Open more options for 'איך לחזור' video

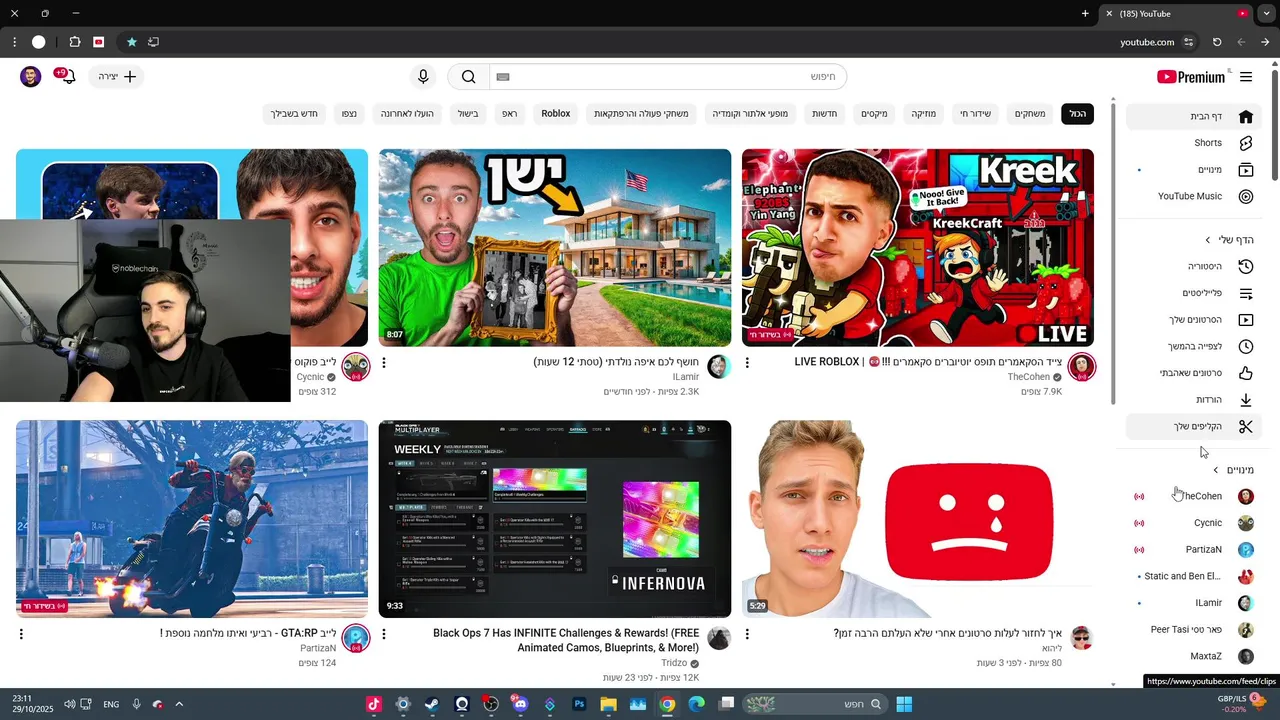(747, 634)
